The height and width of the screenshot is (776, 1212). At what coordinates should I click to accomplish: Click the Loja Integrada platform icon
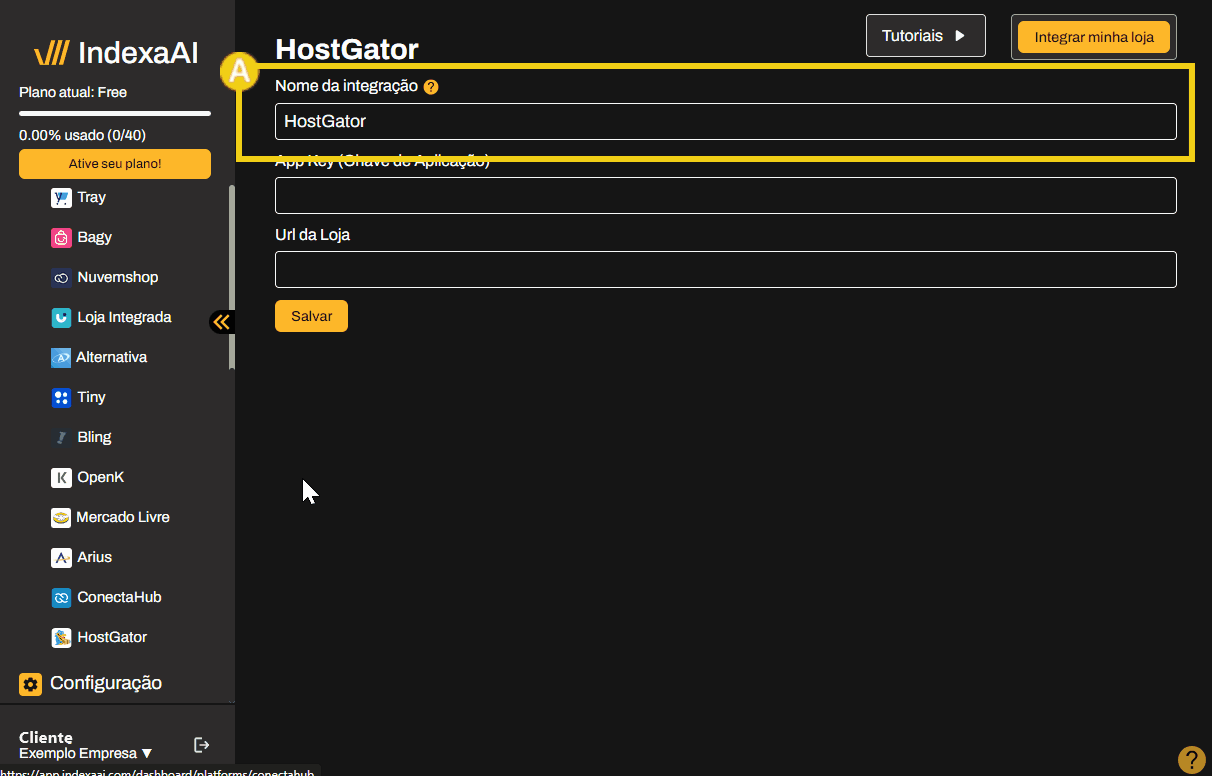[x=61, y=318]
